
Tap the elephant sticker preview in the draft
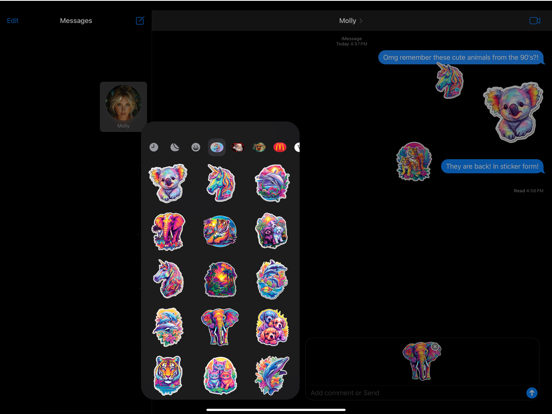tap(421, 361)
